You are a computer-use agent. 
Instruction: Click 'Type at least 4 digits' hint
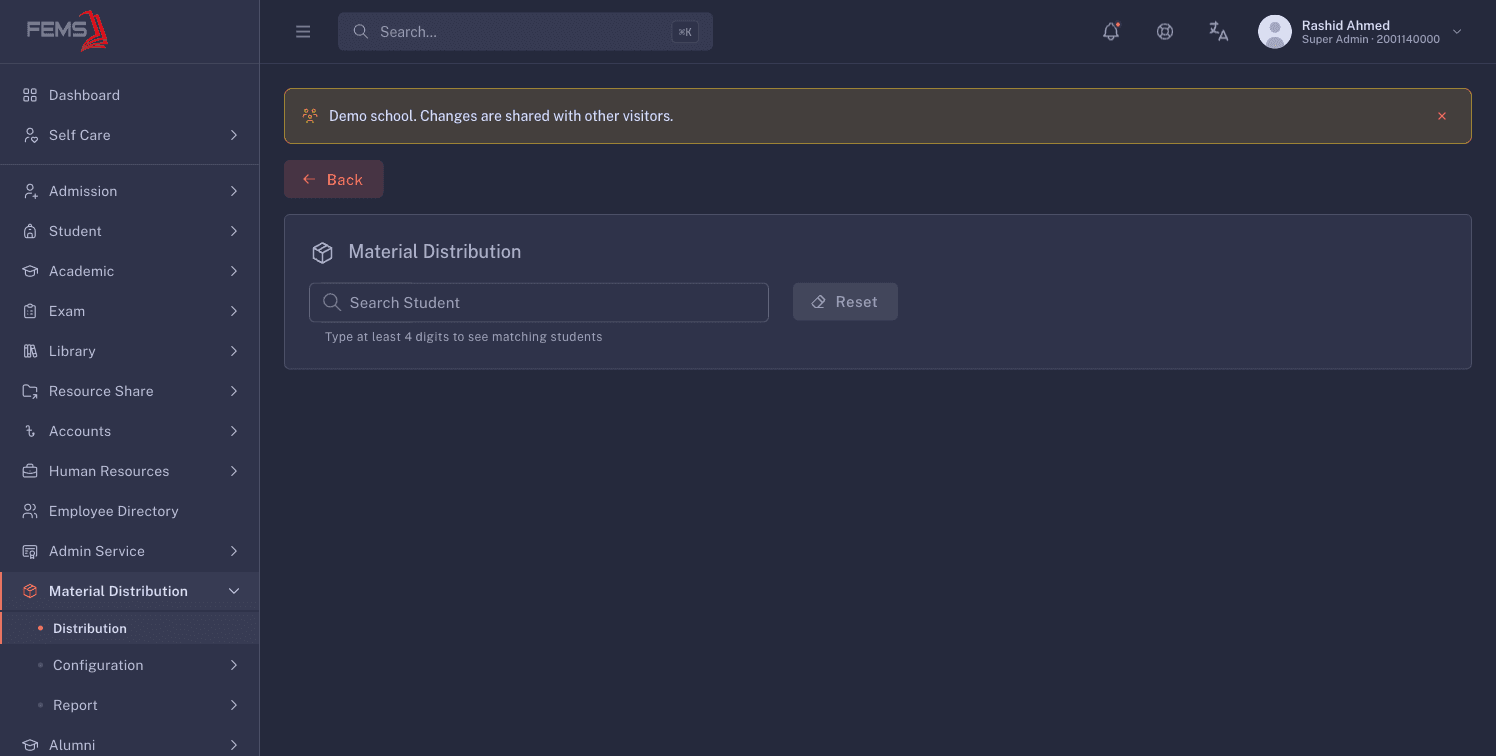tap(464, 337)
